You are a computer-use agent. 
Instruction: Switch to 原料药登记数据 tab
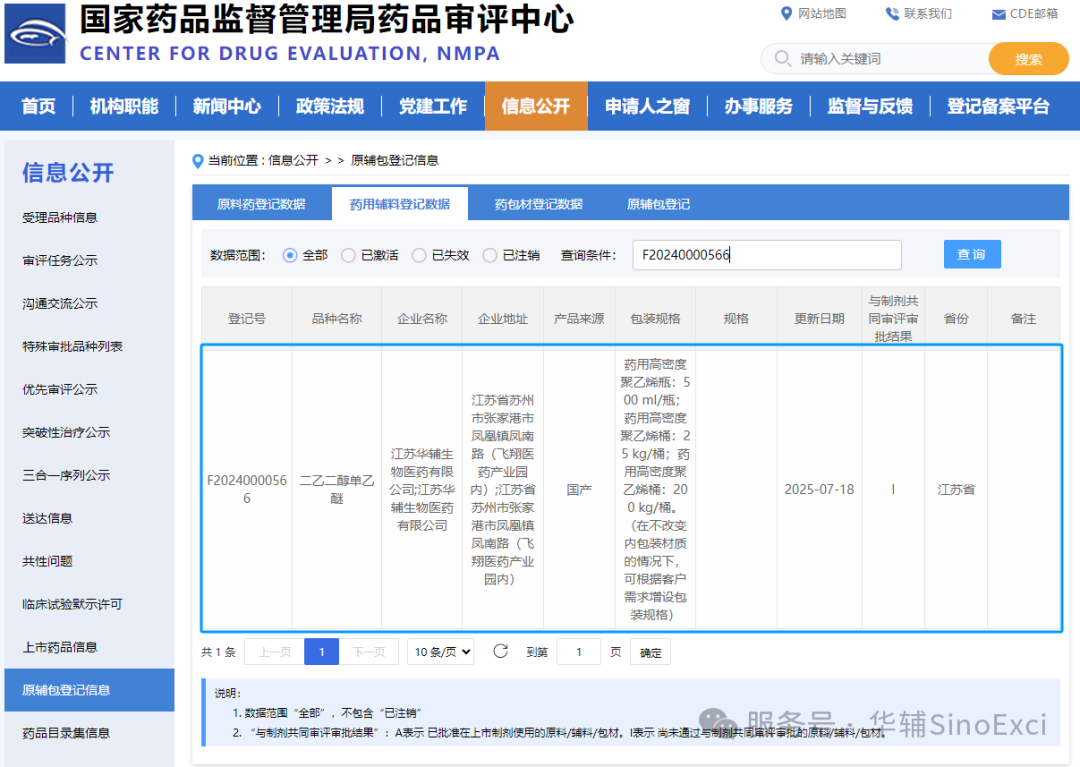click(261, 204)
